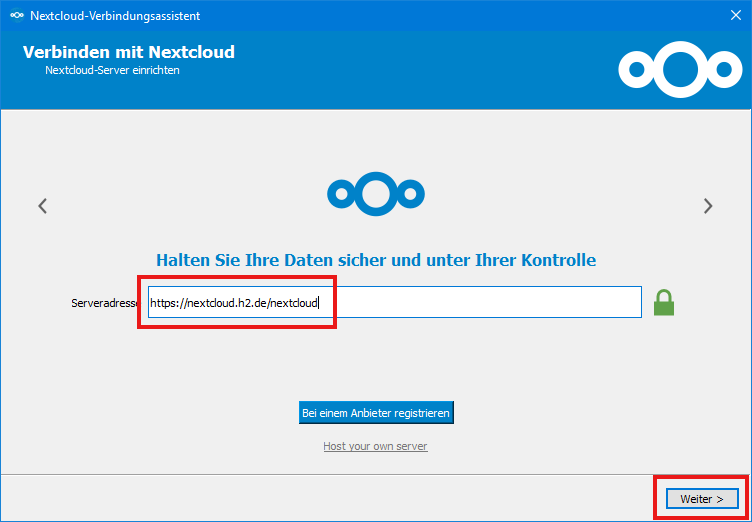This screenshot has height=522, width=752.
Task: Click the Verbinden mit Nextcloud heading
Action: (x=129, y=52)
